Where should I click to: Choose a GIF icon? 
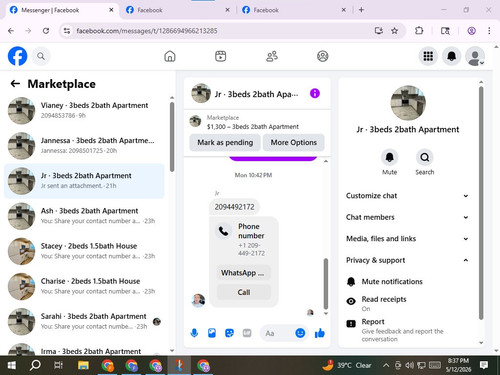pyautogui.click(x=247, y=333)
